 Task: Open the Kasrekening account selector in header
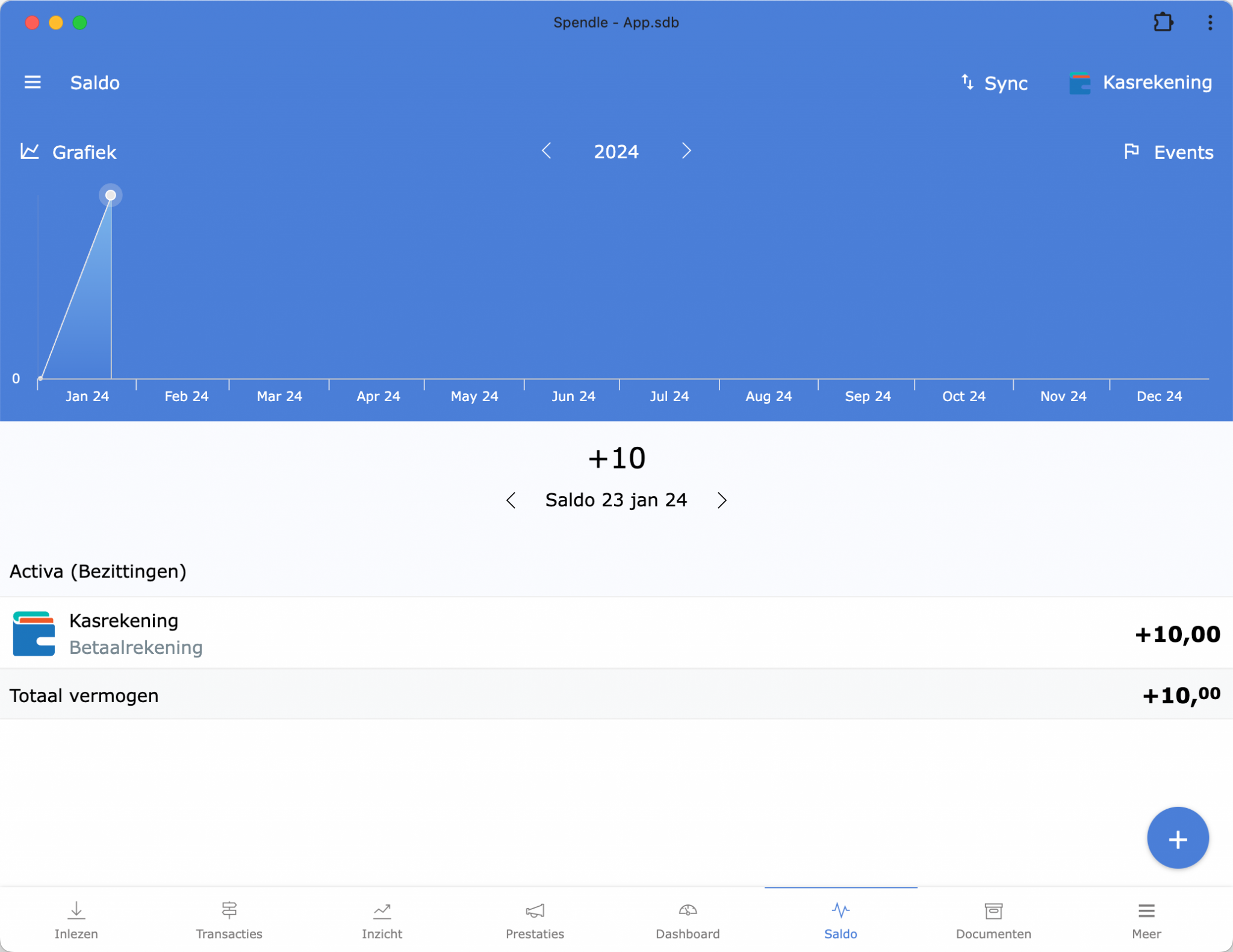(x=1140, y=82)
